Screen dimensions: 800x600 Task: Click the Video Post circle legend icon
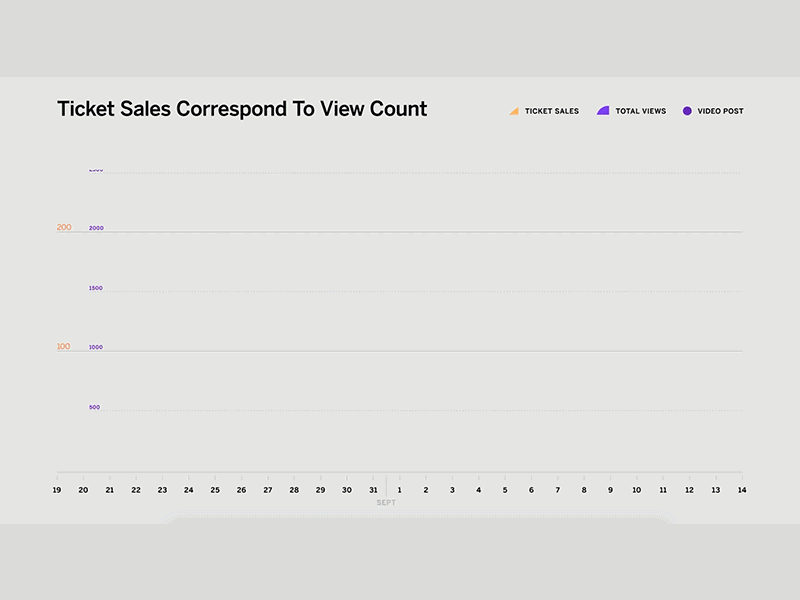pyautogui.click(x=687, y=111)
